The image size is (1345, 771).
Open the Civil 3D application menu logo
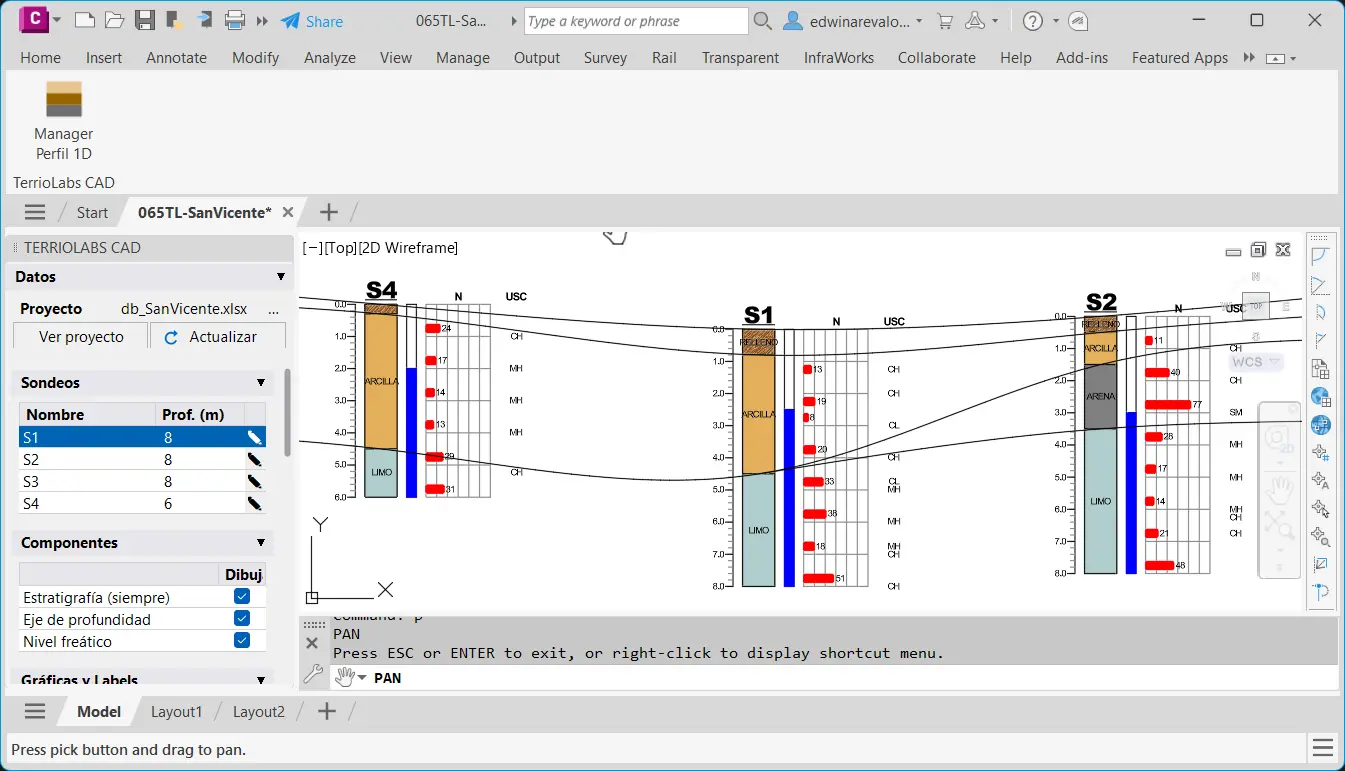coord(35,19)
